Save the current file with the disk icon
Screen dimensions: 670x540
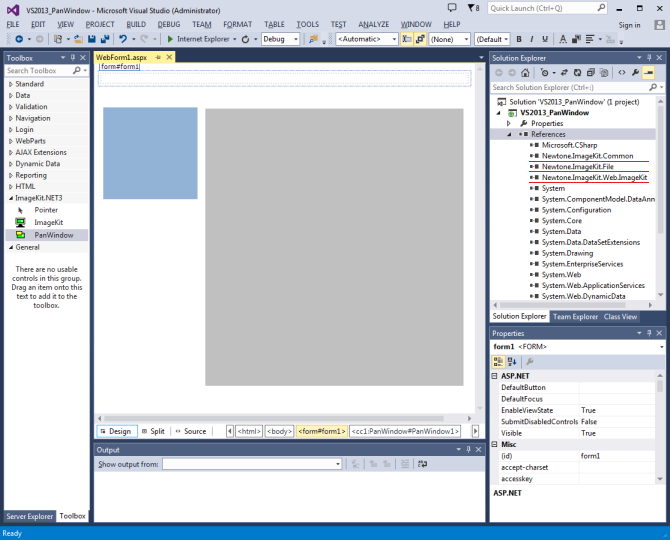(91, 39)
